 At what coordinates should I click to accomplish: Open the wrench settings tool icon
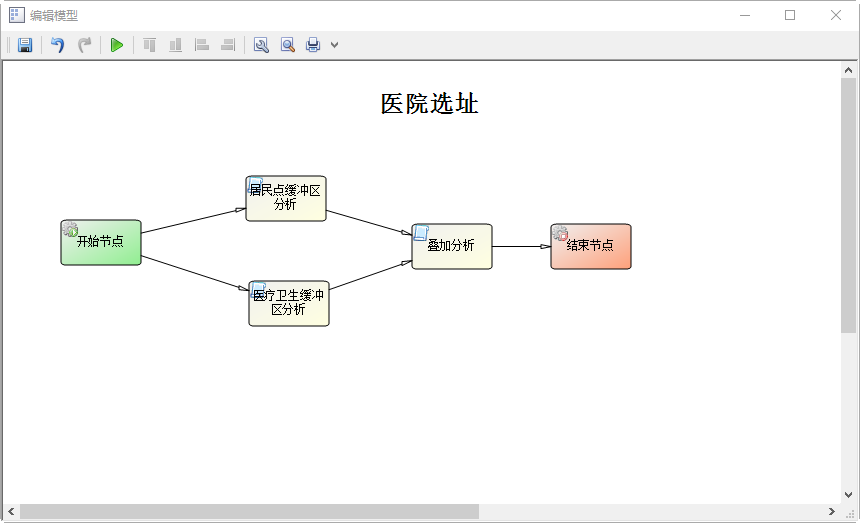click(x=261, y=45)
